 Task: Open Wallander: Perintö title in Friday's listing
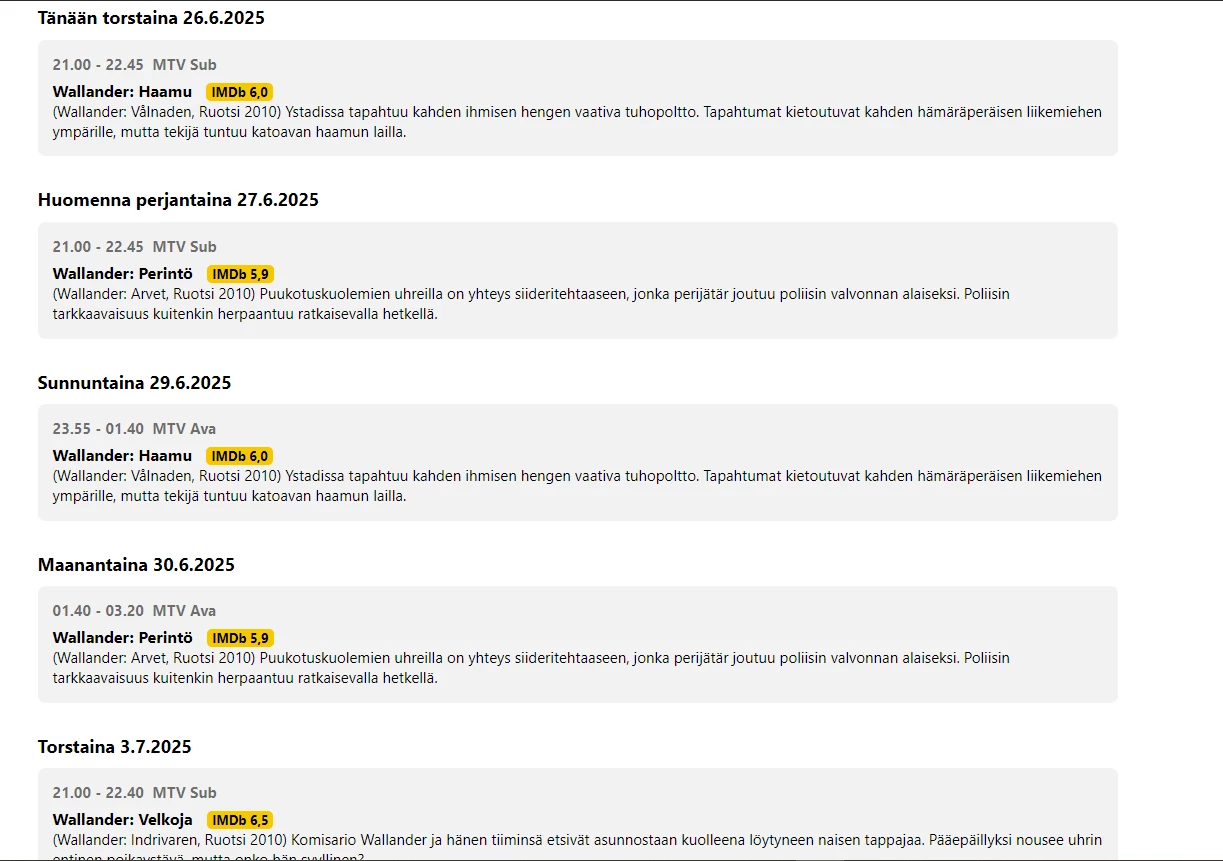[x=122, y=274]
